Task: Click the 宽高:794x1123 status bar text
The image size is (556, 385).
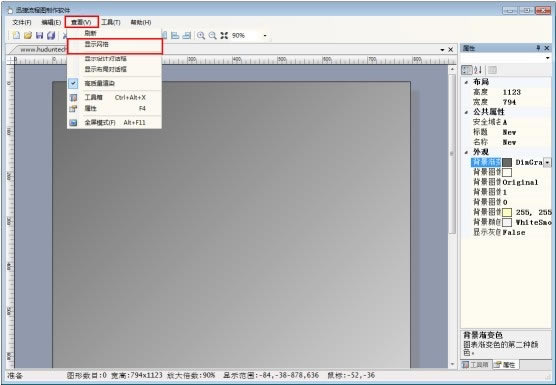Action: coord(137,375)
